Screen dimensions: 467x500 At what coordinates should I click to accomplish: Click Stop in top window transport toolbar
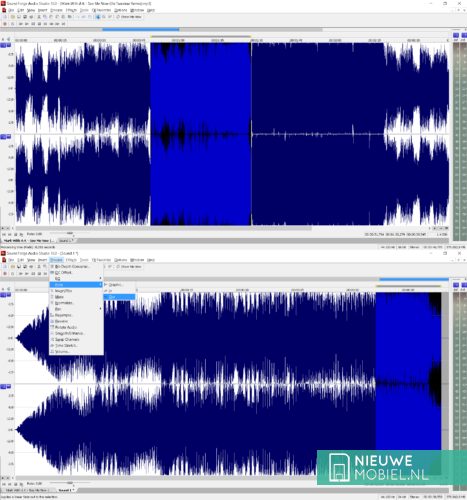[x=39, y=24]
